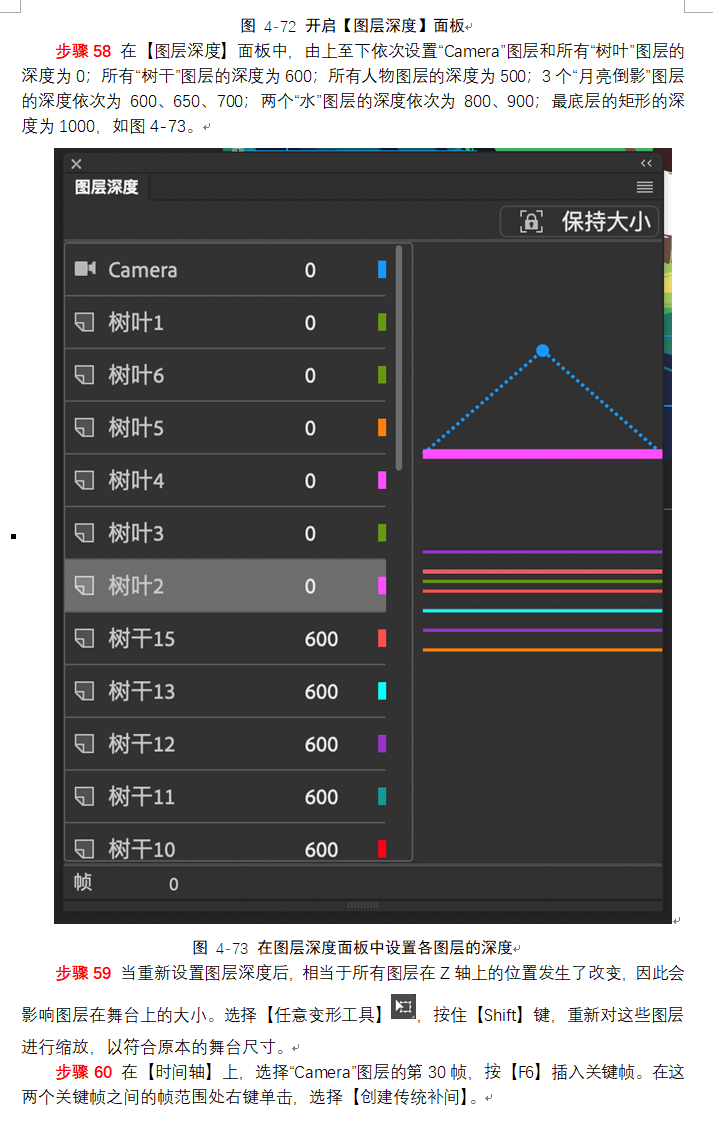Click the Camera depth value 0
721x1128 pixels.
(310, 270)
